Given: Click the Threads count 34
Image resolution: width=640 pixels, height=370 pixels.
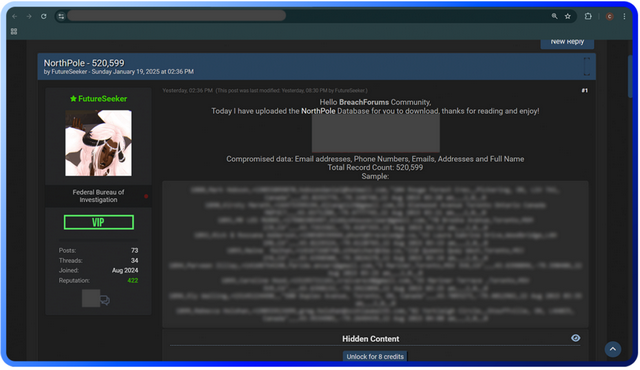Looking at the screenshot, I should coord(135,261).
